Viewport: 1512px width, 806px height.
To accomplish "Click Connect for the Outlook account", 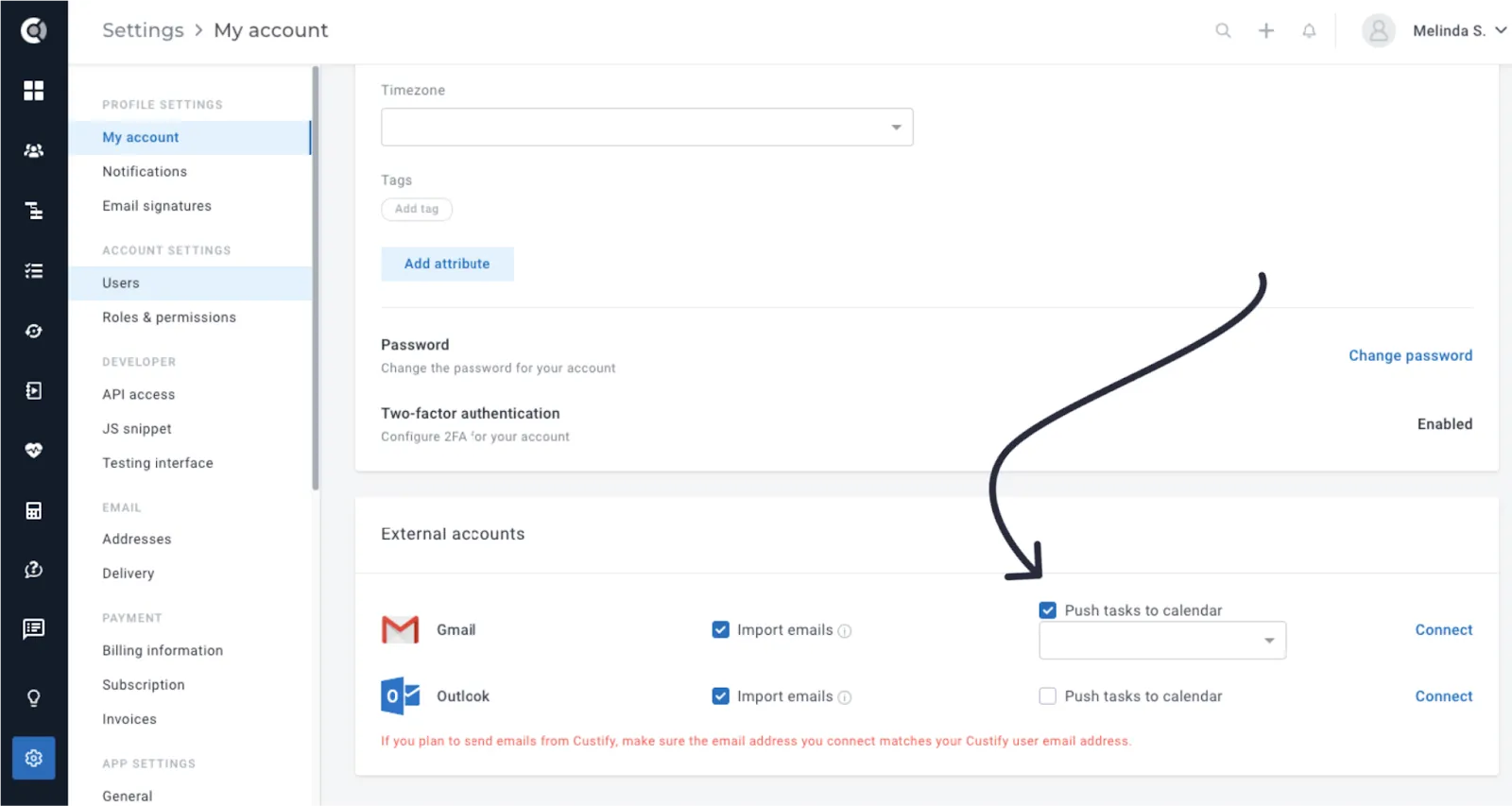I will coord(1443,696).
